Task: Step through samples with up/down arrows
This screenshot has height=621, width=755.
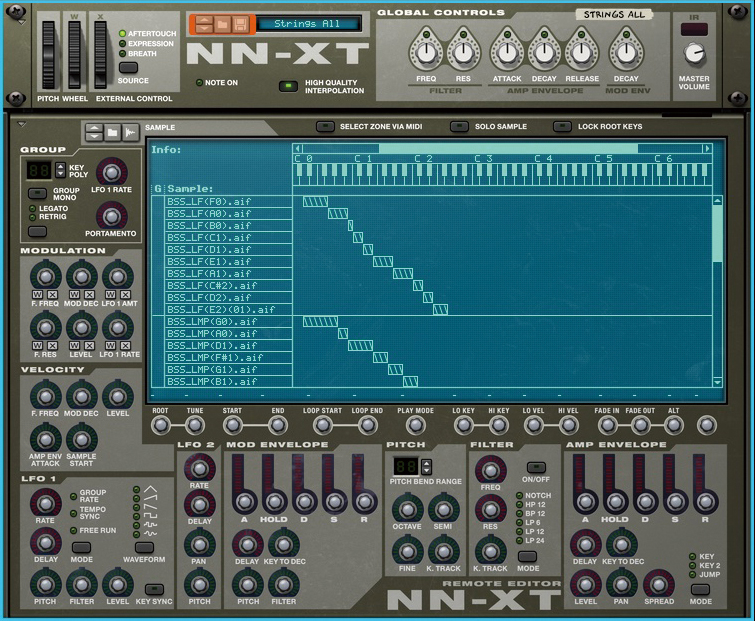Action: (x=94, y=132)
